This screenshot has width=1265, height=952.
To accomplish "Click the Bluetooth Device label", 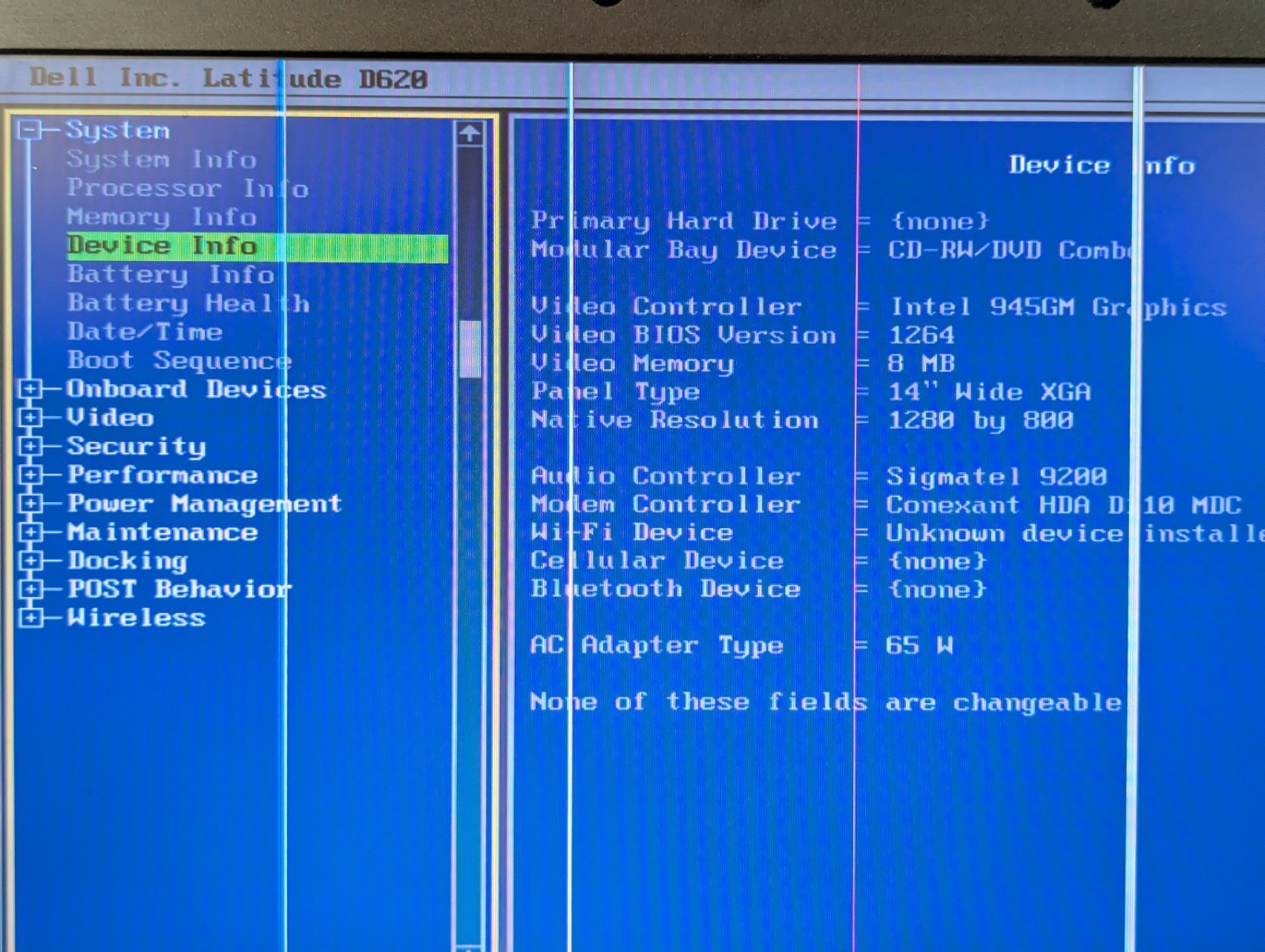I will [x=666, y=589].
